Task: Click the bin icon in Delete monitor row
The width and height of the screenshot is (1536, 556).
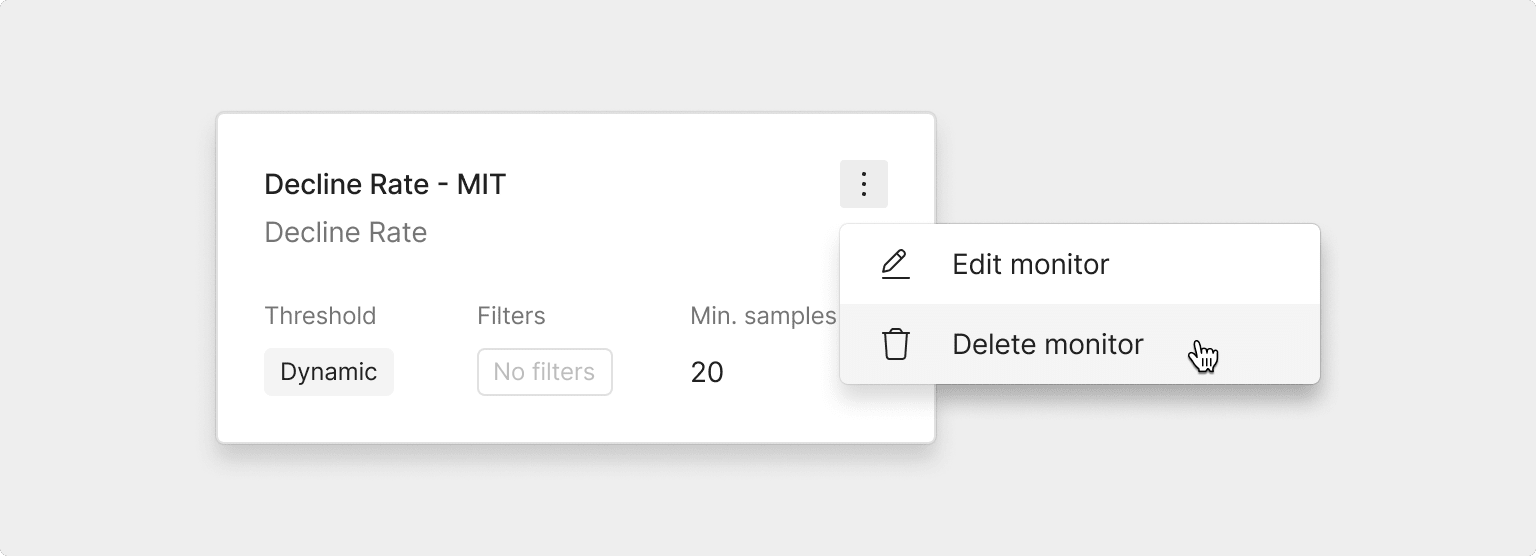Action: point(896,344)
